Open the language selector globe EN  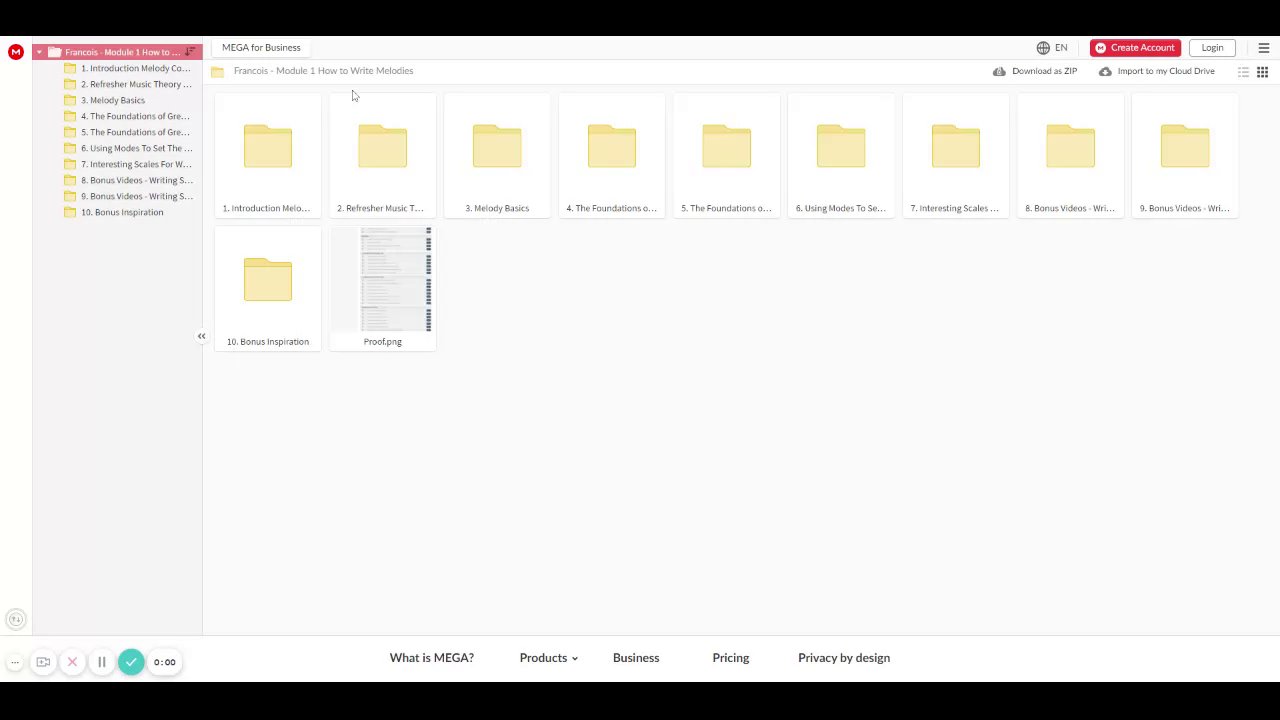[x=1052, y=48]
